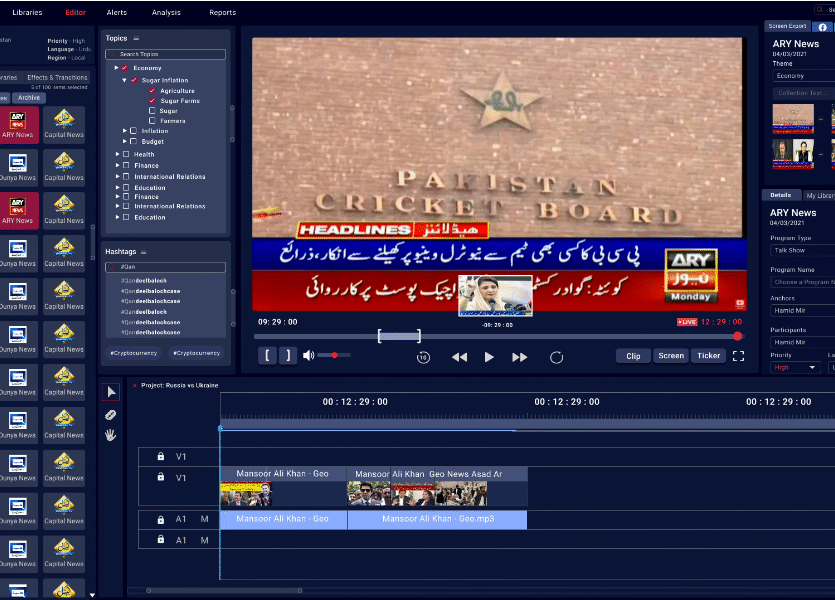This screenshot has width=835, height=600.
Task: Uncheck the Sugar Farms checkbox
Action: [152, 101]
